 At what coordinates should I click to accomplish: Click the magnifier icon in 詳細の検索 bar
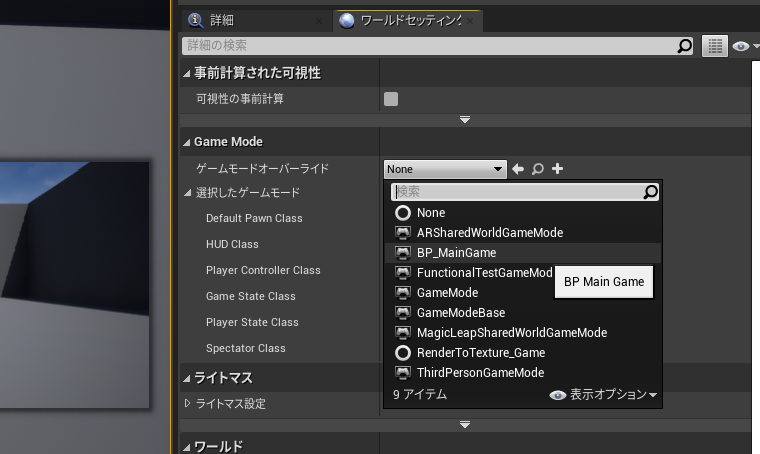(x=684, y=46)
